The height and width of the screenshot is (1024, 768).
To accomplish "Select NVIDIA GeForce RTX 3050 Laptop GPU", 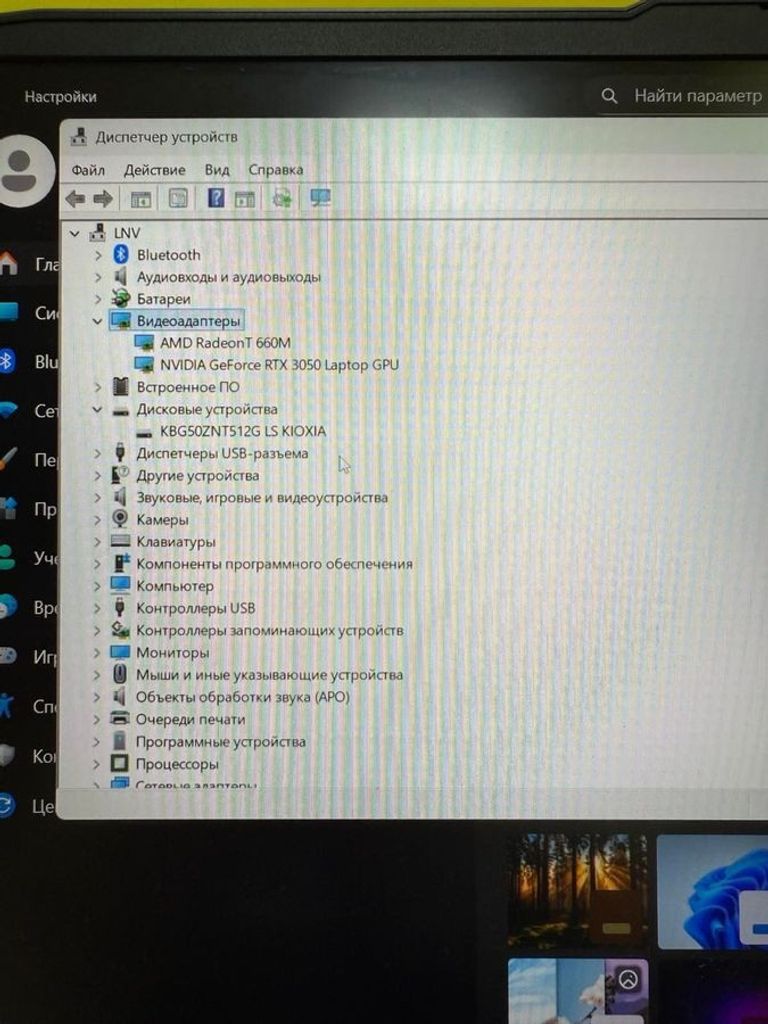I will pos(279,365).
